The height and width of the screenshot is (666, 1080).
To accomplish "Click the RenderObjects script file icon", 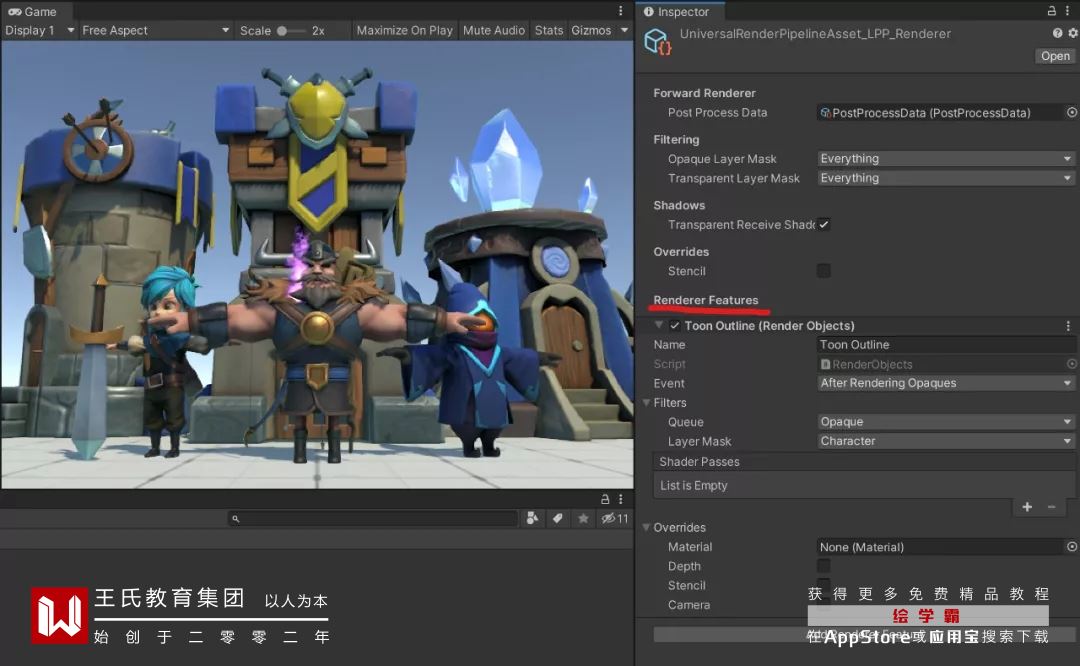I will tap(825, 364).
